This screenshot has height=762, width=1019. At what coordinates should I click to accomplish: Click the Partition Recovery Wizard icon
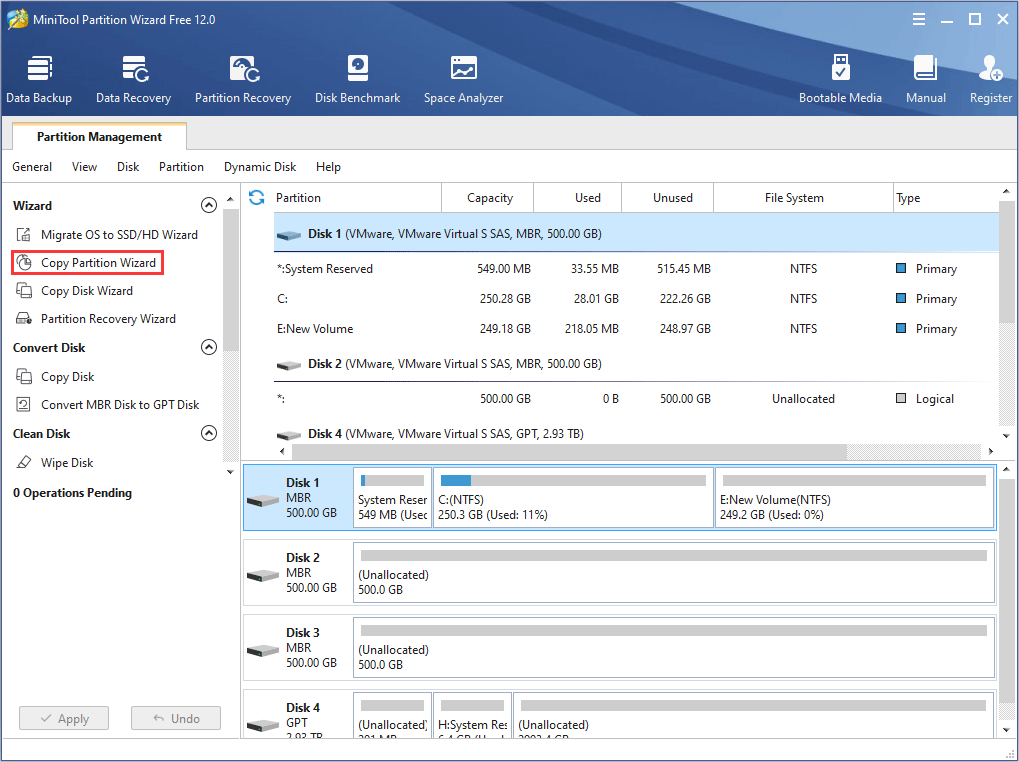tap(23, 318)
